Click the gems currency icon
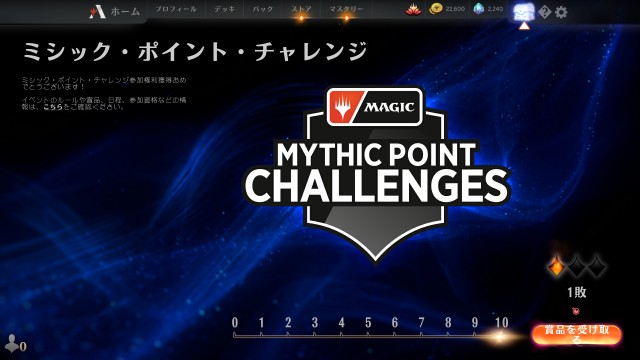The image size is (640, 360). pyautogui.click(x=478, y=9)
